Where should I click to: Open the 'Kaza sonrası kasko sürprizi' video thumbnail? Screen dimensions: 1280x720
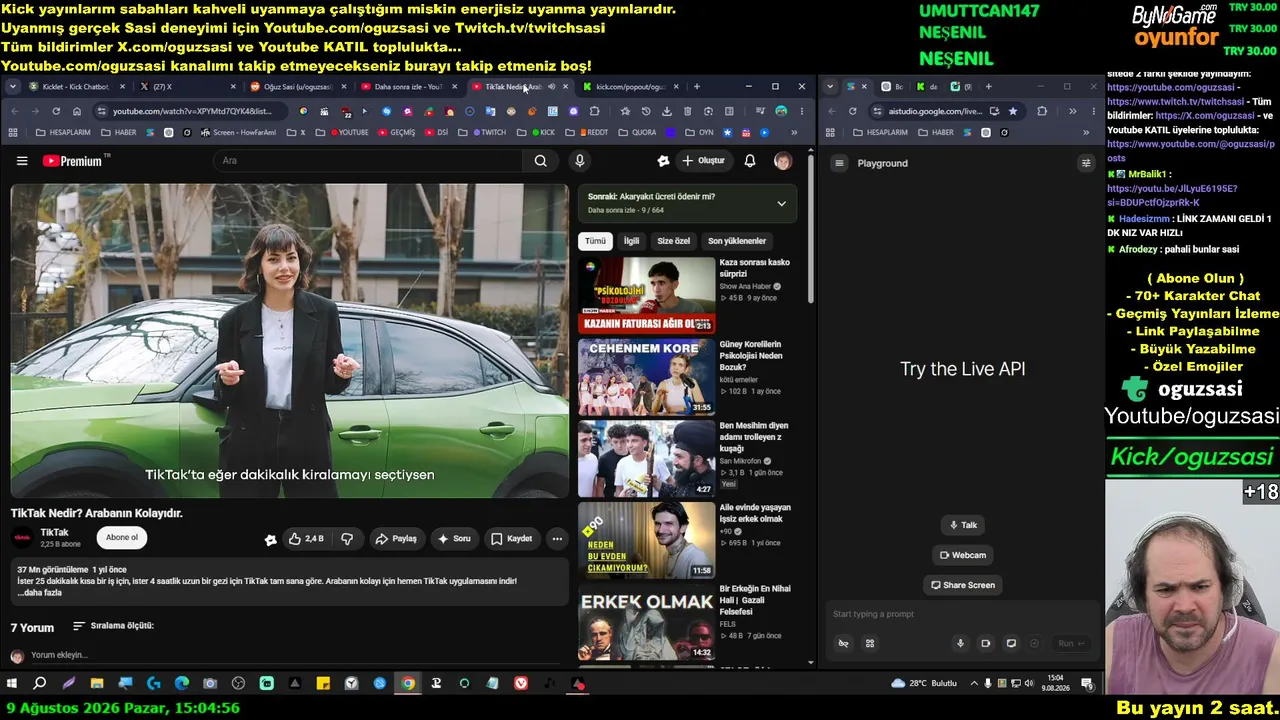[646, 295]
